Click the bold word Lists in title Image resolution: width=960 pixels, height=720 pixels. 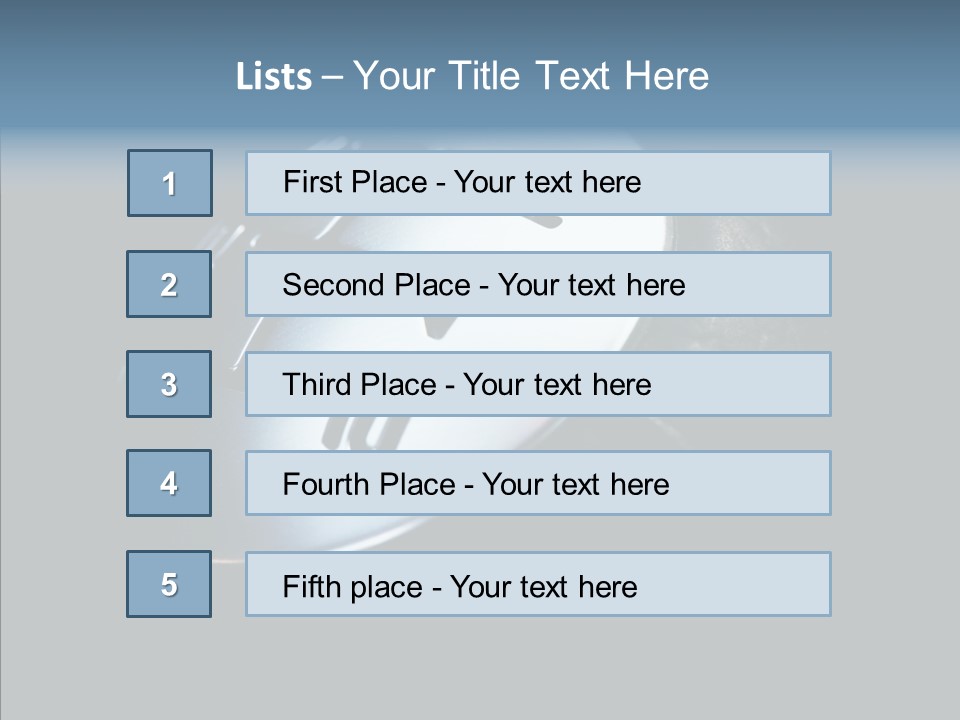point(274,77)
